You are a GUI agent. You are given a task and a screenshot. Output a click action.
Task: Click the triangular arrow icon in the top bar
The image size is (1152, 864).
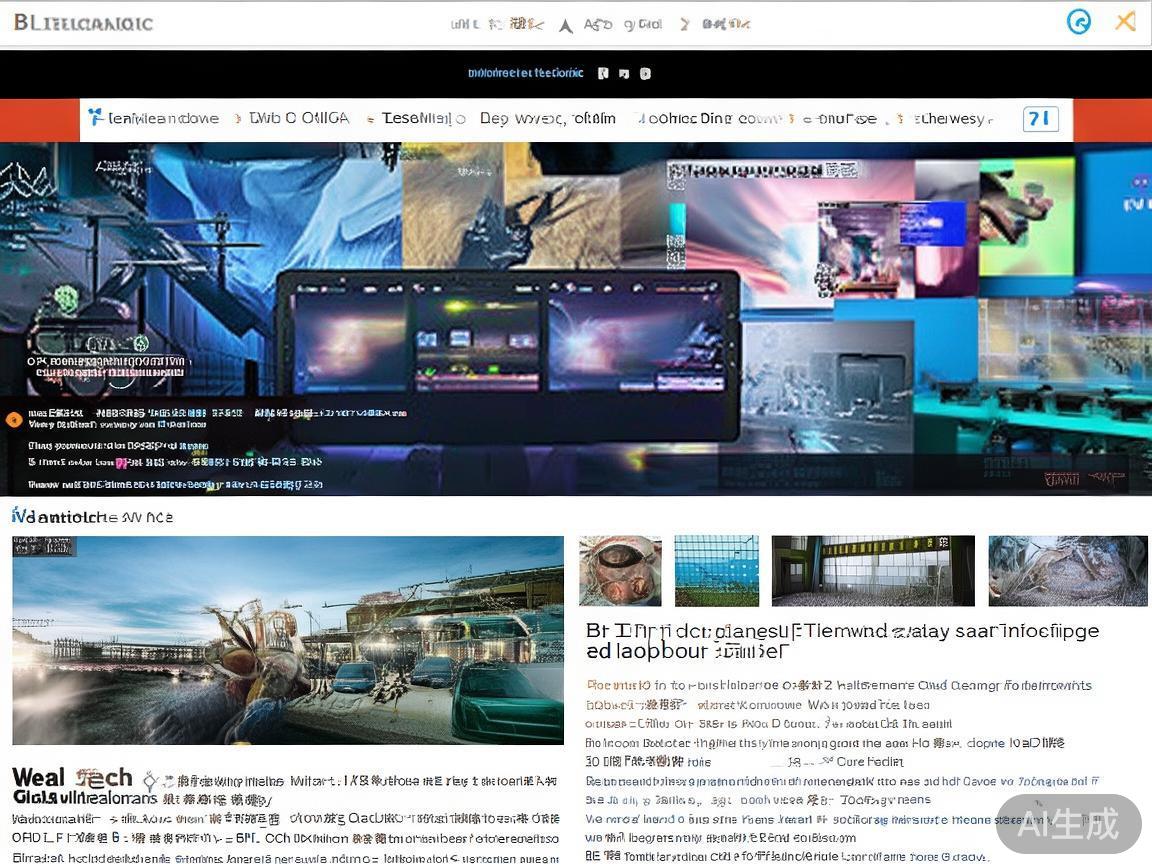[x=565, y=26]
